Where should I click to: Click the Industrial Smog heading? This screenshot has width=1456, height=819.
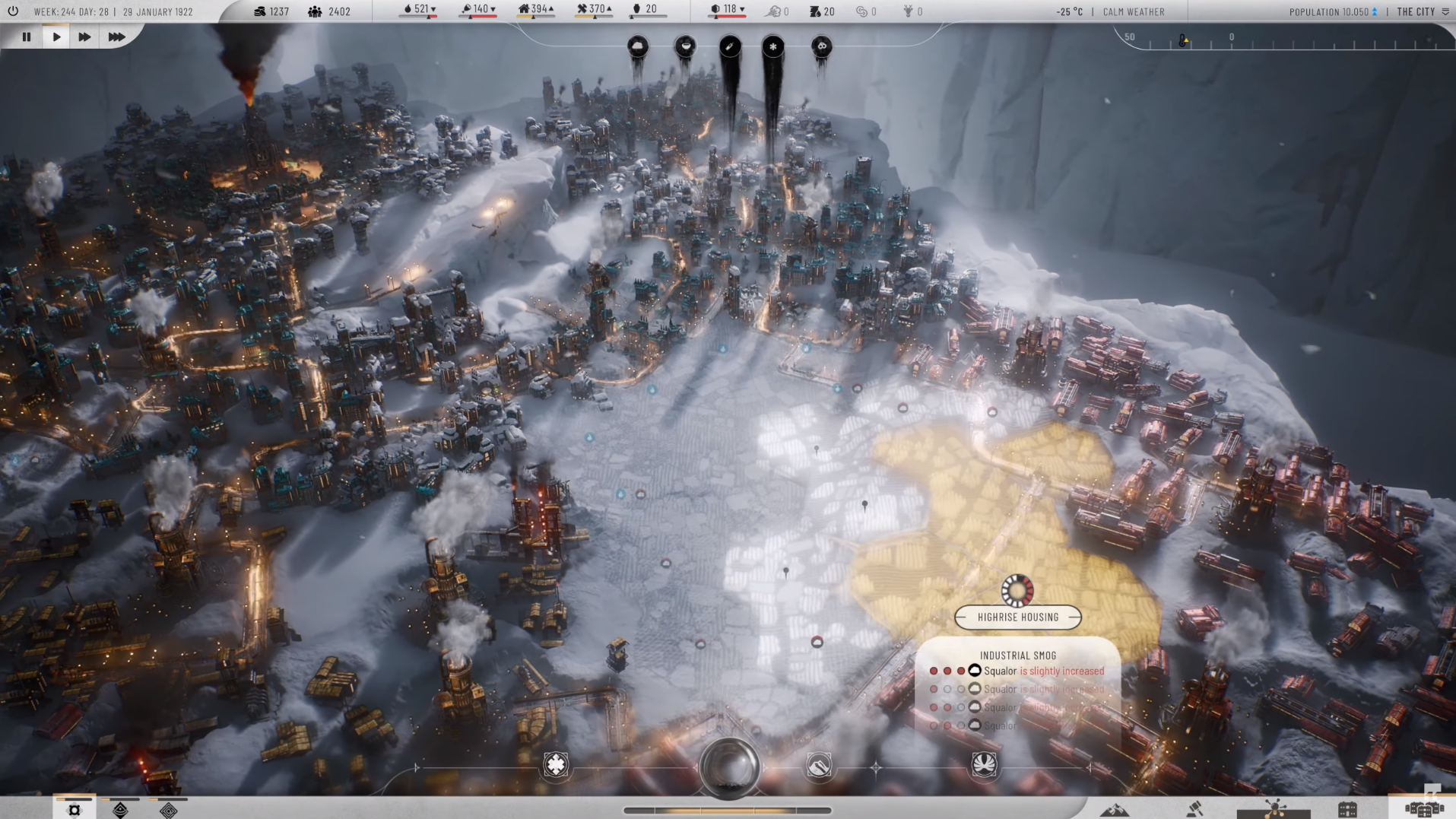(1018, 655)
